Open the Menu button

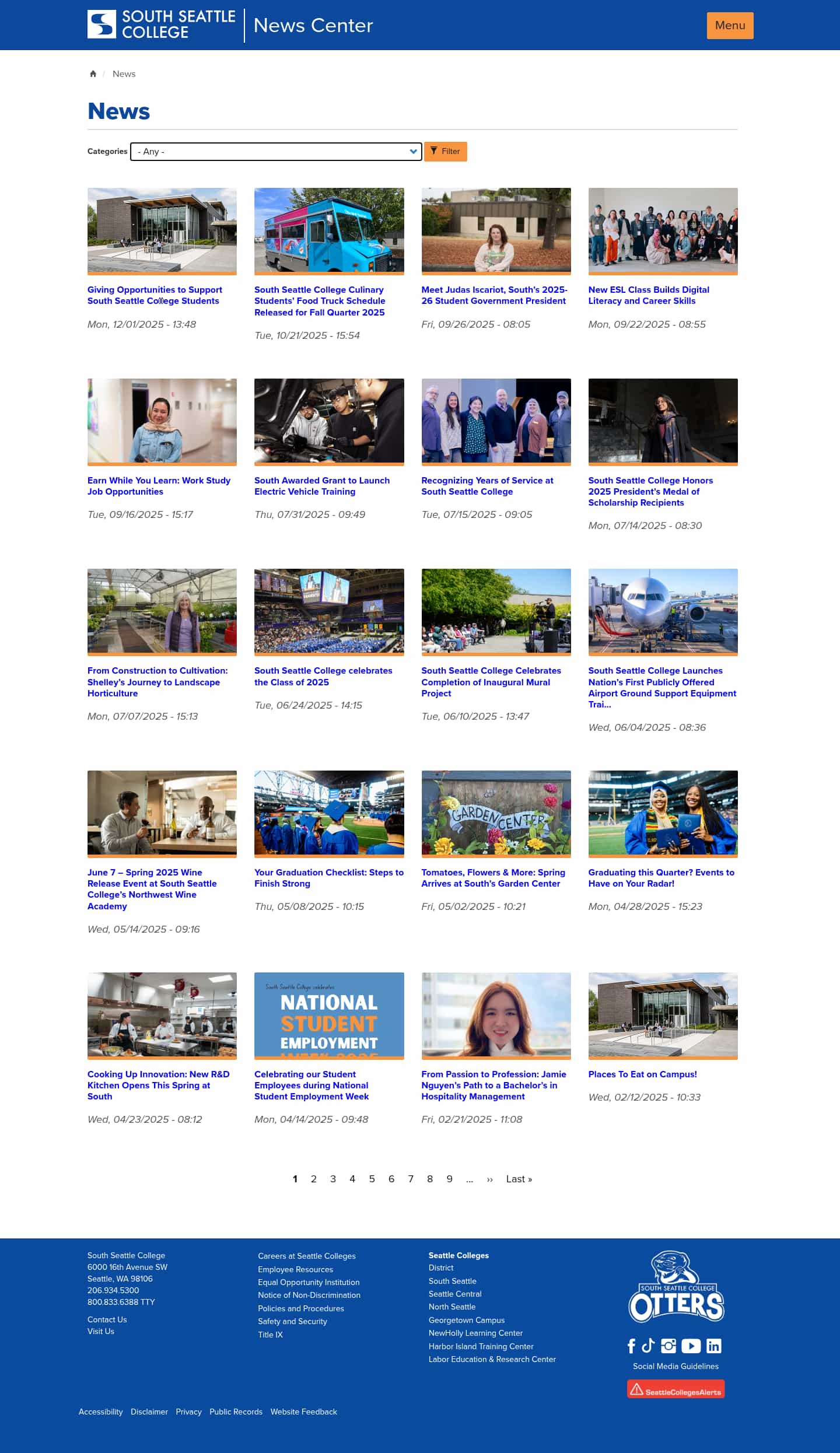coord(730,25)
